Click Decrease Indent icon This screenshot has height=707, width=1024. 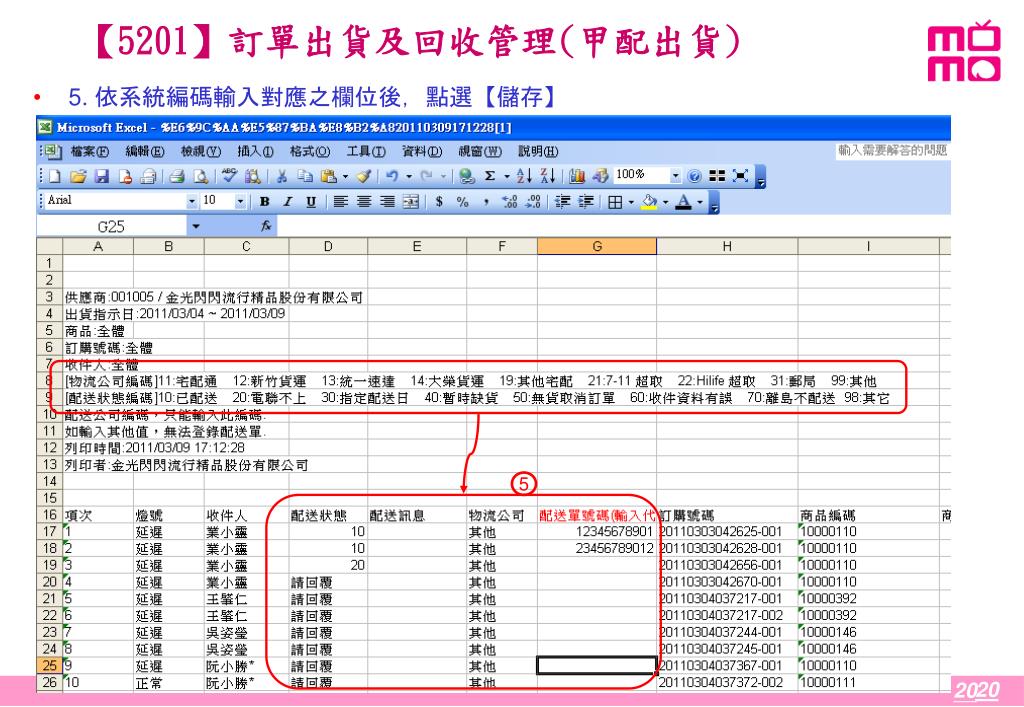click(562, 202)
